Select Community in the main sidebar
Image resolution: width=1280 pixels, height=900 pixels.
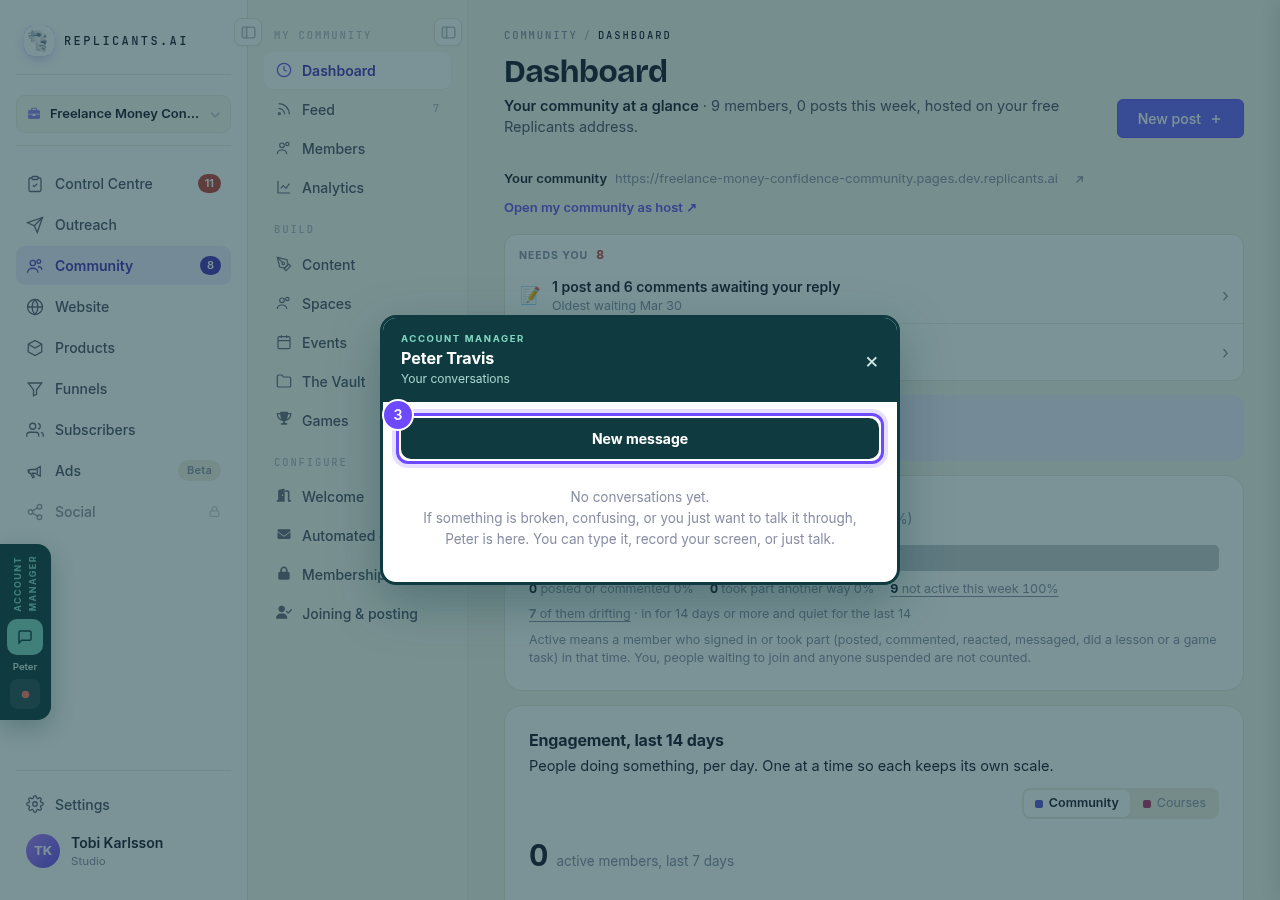[123, 266]
